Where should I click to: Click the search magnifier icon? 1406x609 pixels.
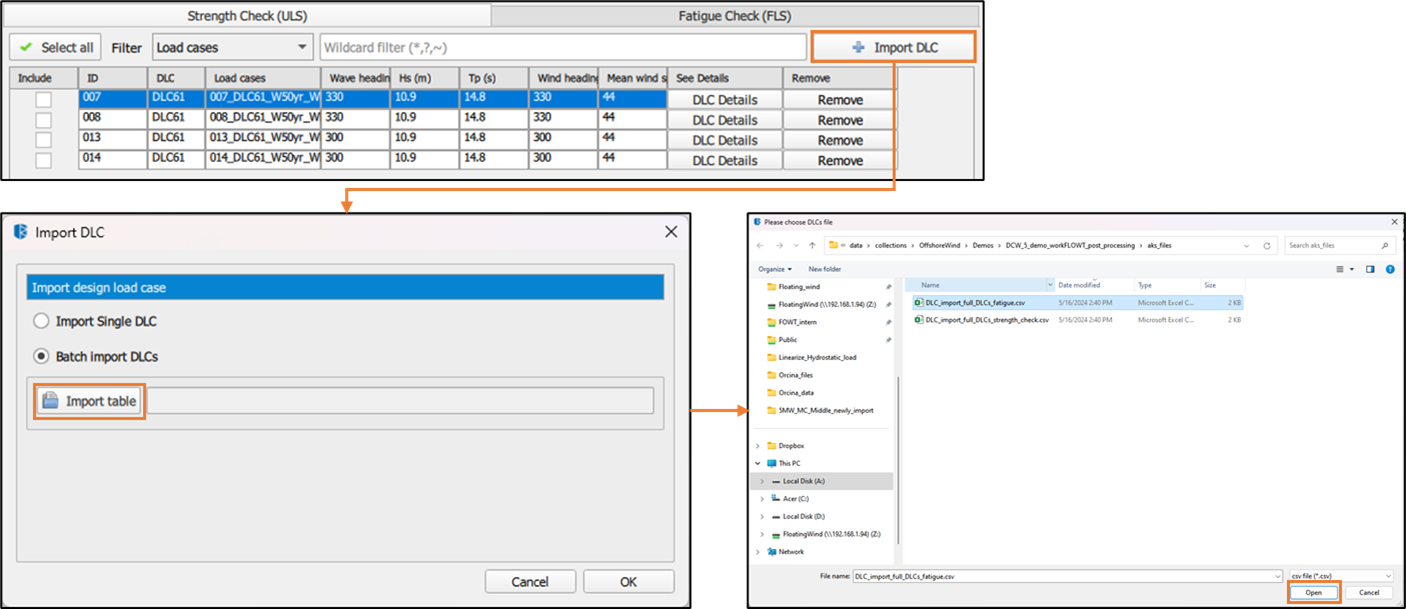tap(1385, 245)
